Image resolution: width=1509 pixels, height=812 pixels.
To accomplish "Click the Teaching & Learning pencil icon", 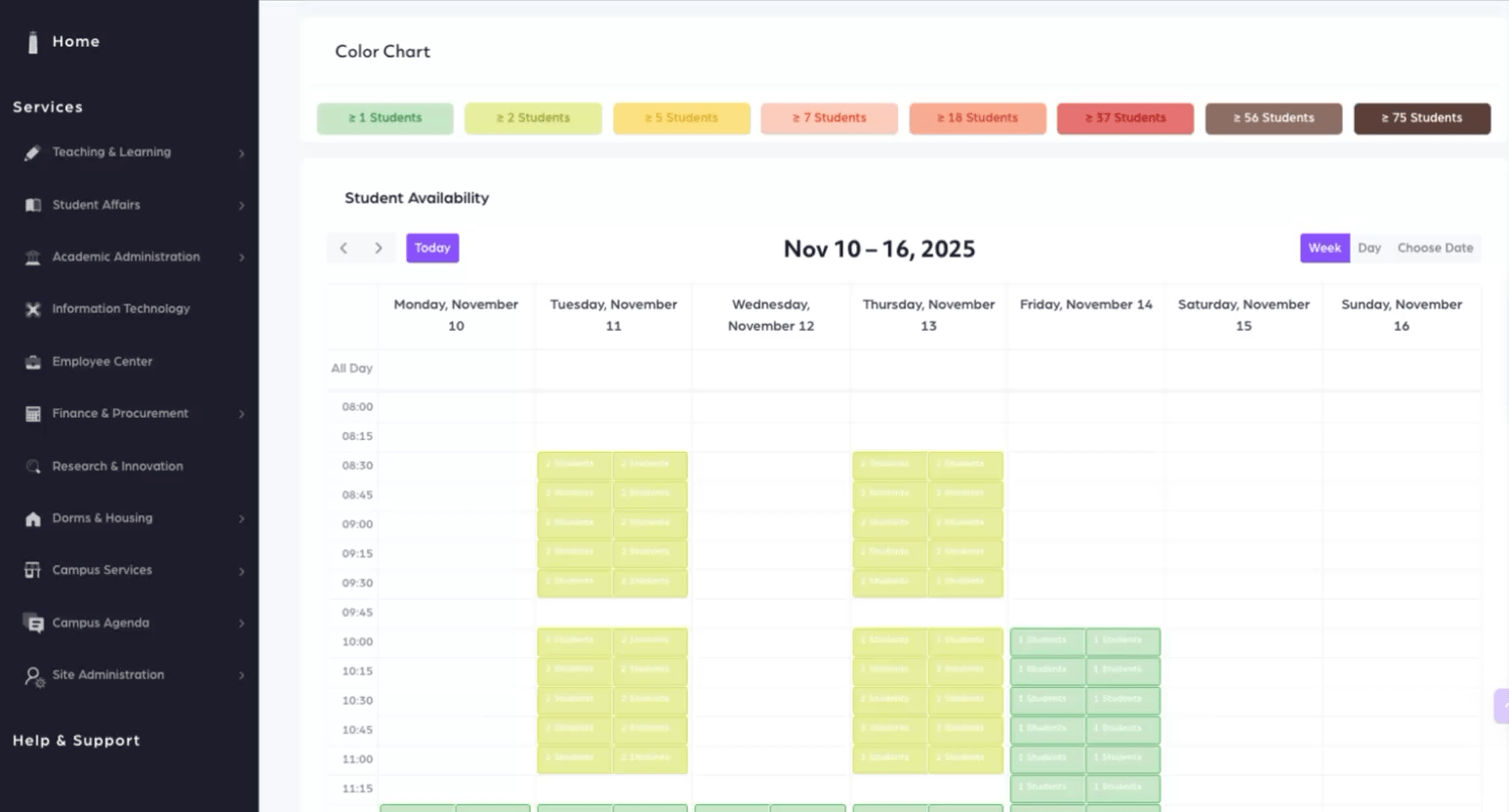I will tap(33, 152).
